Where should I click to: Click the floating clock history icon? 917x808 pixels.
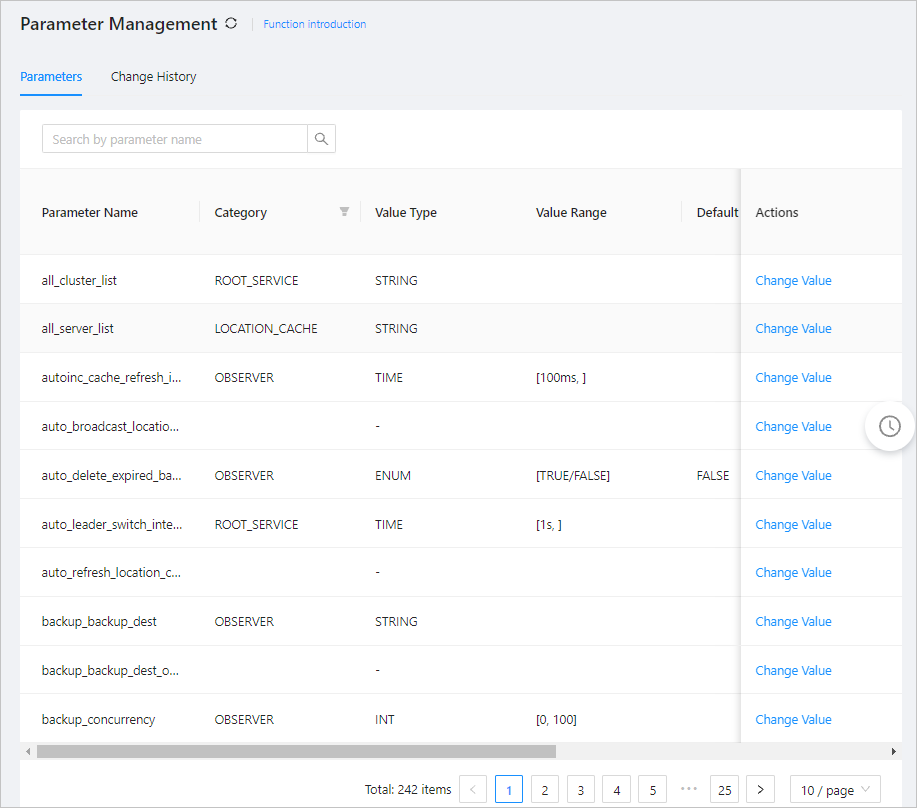pyautogui.click(x=889, y=426)
